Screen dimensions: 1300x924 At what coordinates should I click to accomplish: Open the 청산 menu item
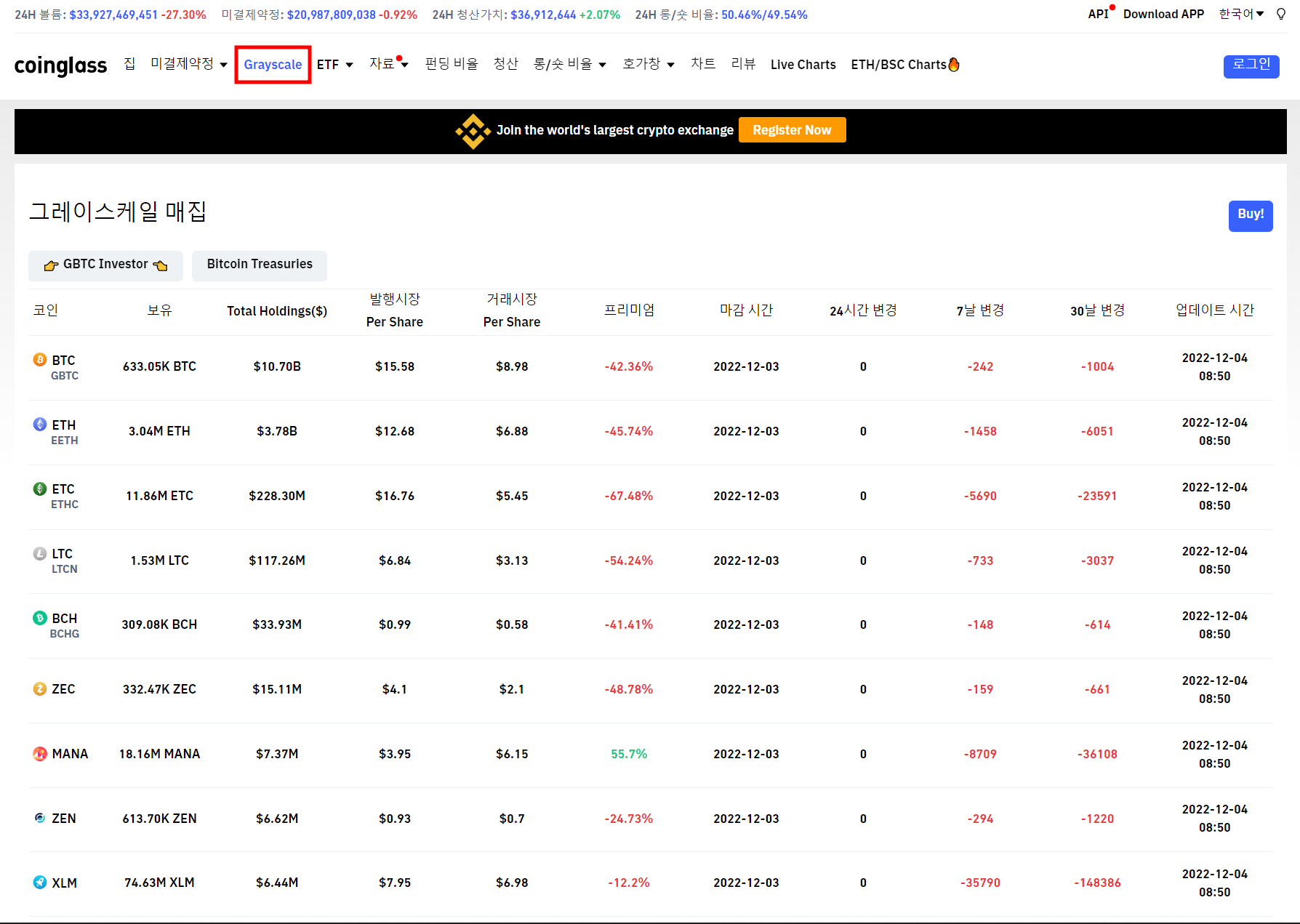[505, 64]
